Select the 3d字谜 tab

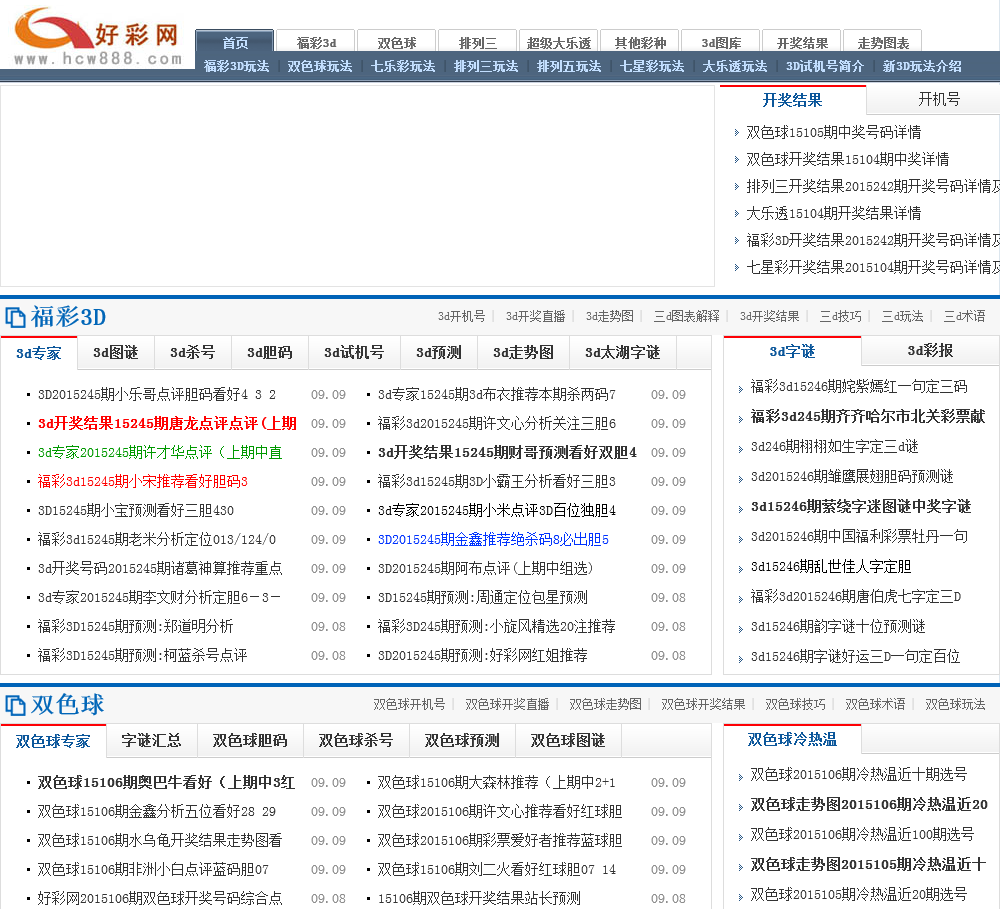(x=792, y=351)
